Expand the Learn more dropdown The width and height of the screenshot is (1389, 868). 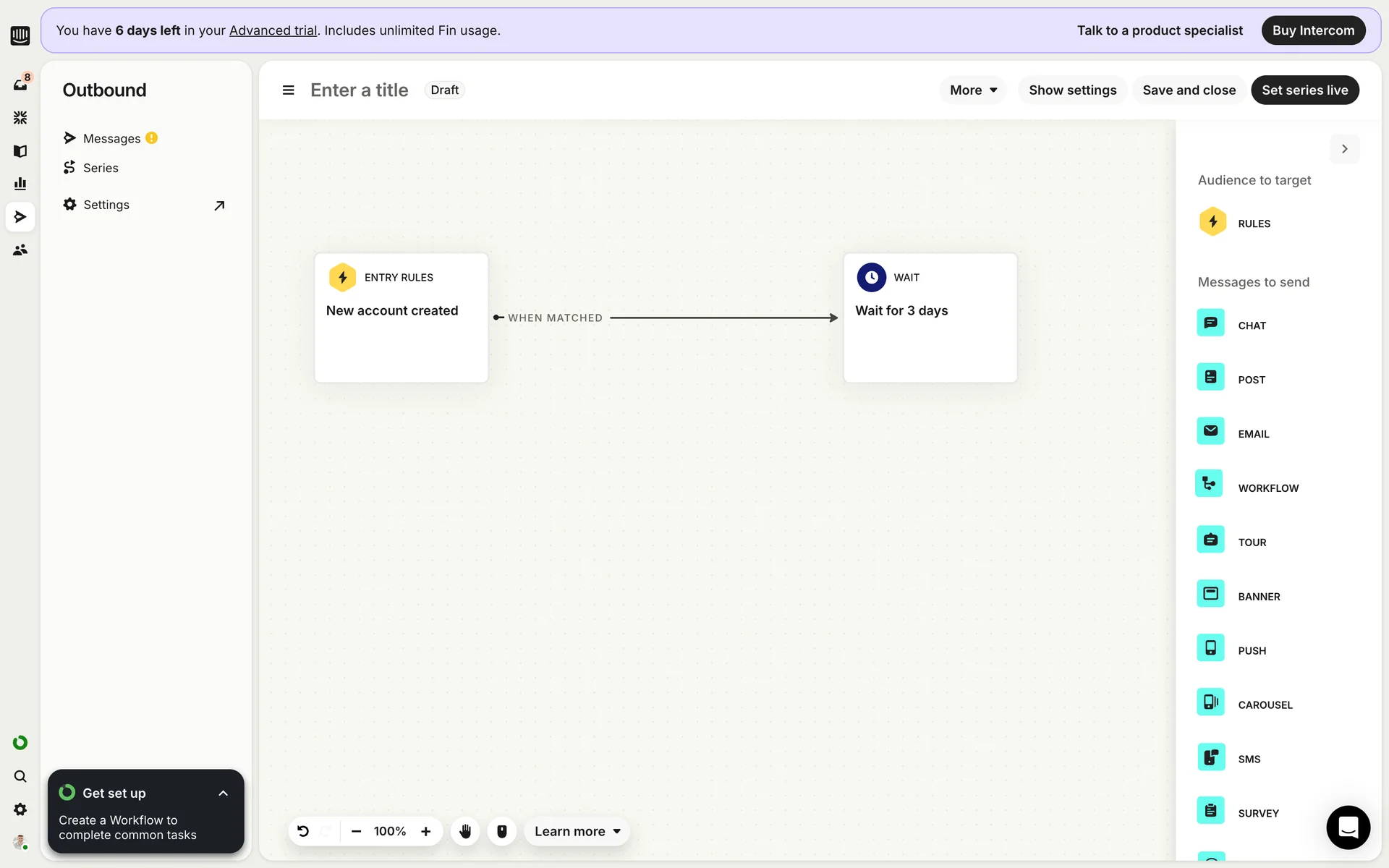click(577, 831)
